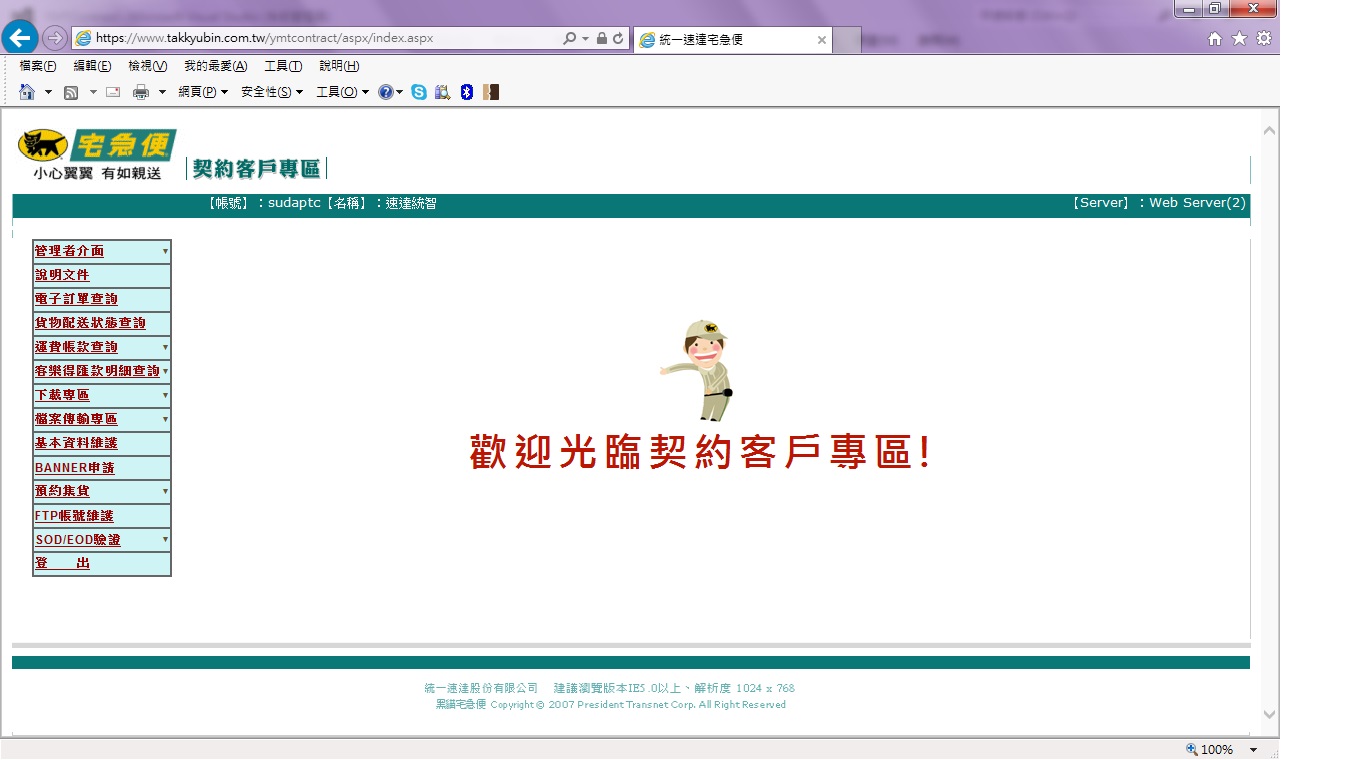Open the Skype toolbar icon
Viewport: 1366px width, 760px height.
click(419, 92)
